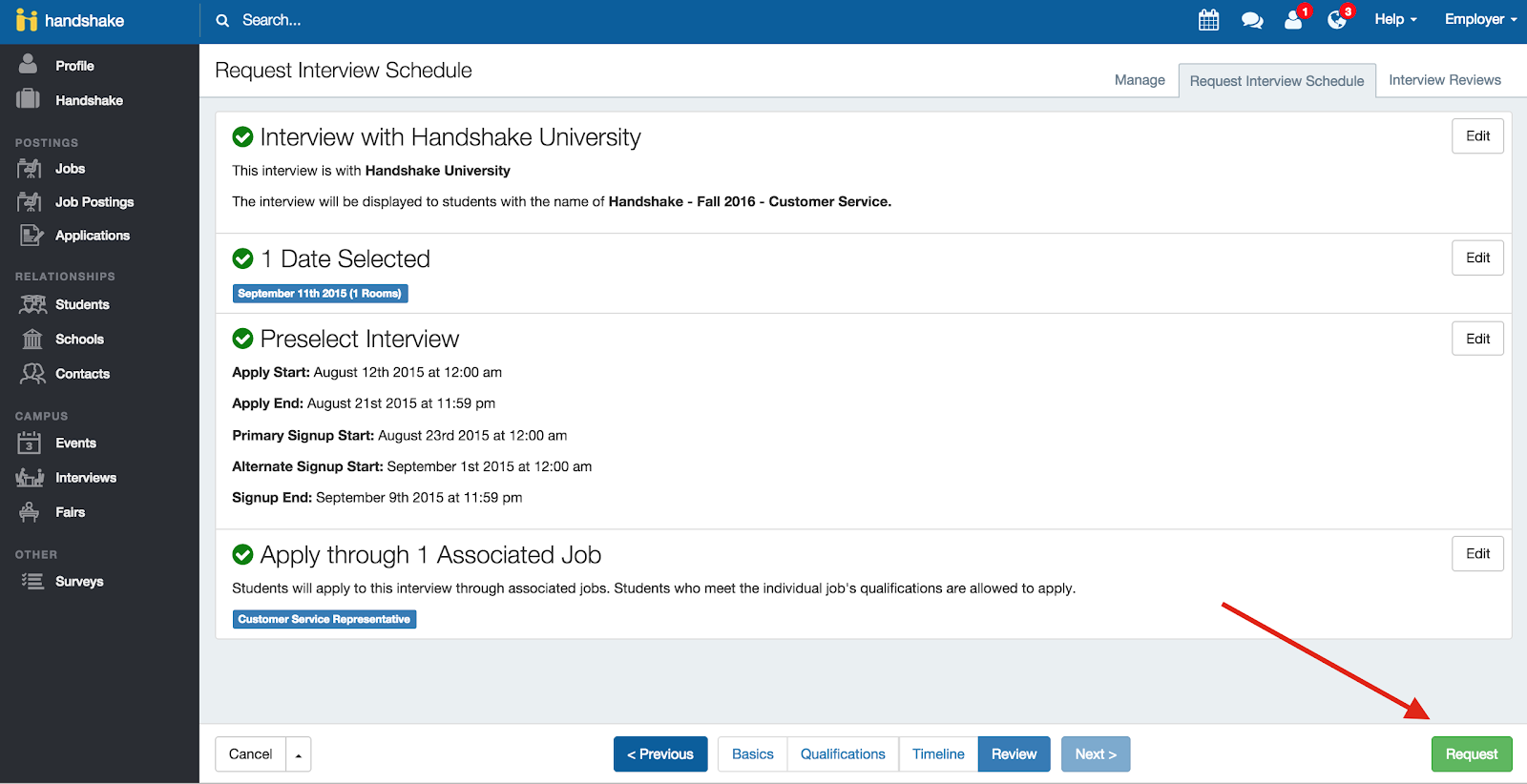This screenshot has height=784, width=1527.
Task: Click the Previous button
Action: click(x=660, y=754)
